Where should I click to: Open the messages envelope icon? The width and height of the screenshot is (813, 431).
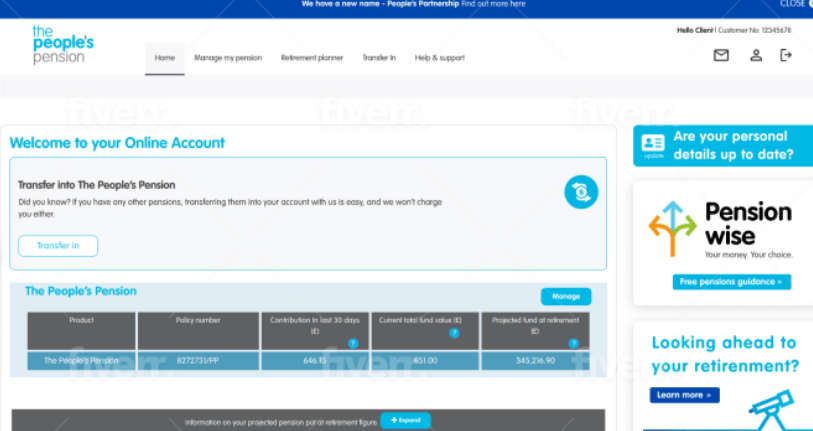721,55
